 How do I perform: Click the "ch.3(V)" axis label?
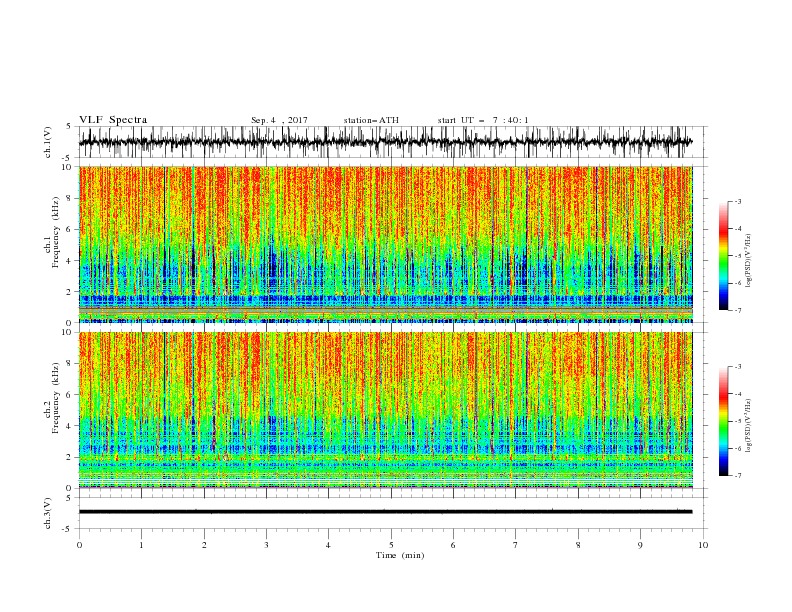(x=48, y=513)
